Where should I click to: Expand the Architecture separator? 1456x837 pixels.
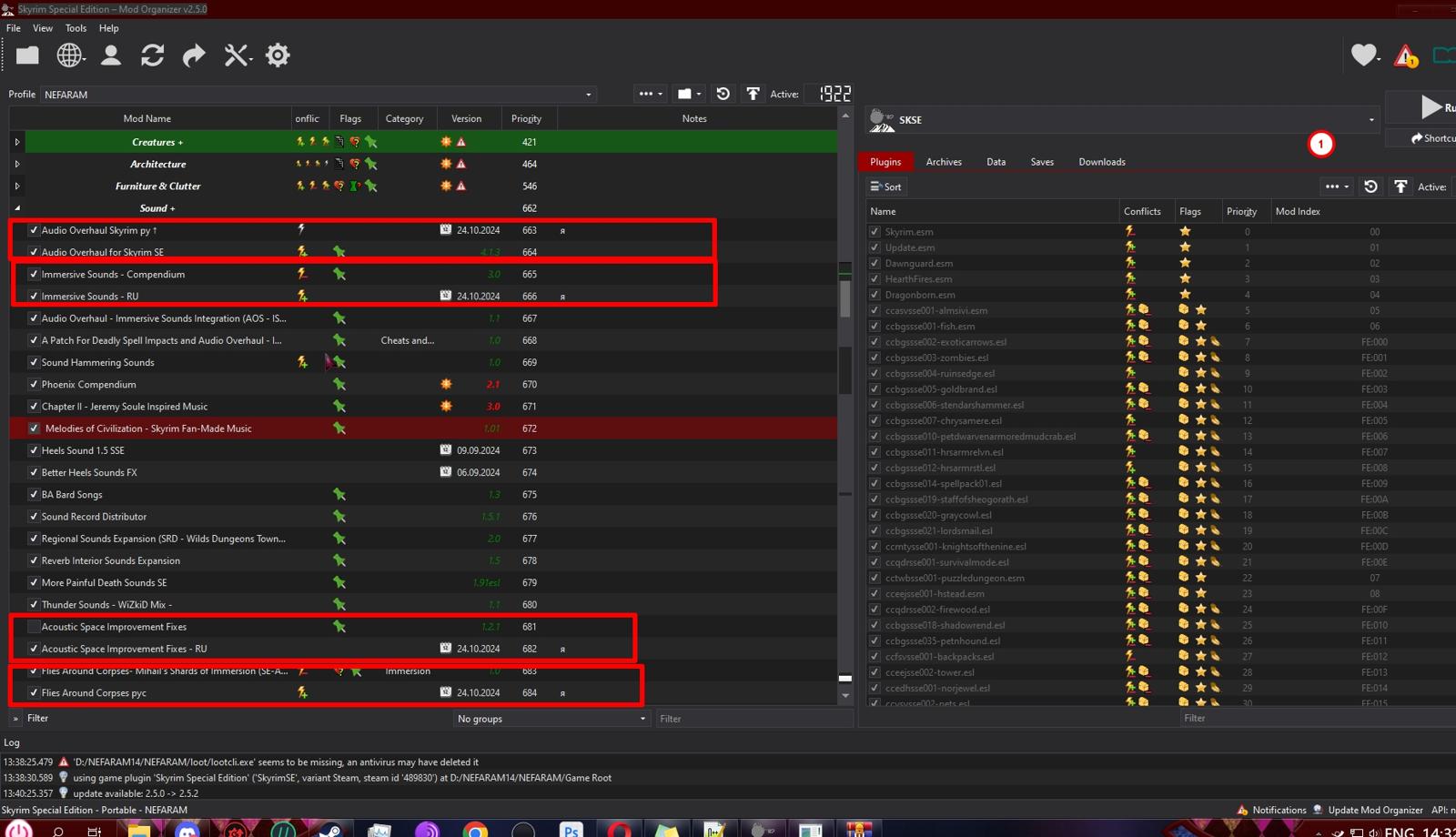click(x=17, y=164)
